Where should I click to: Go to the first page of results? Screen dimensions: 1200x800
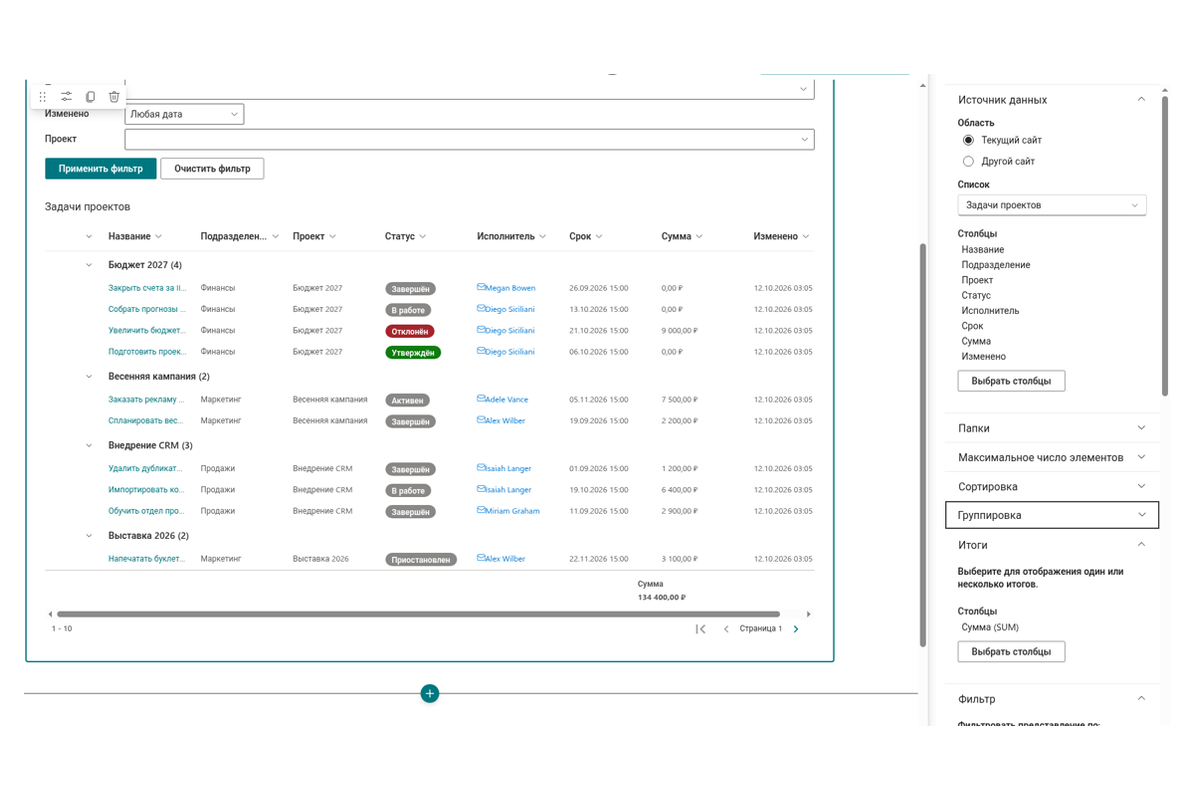[x=701, y=629]
